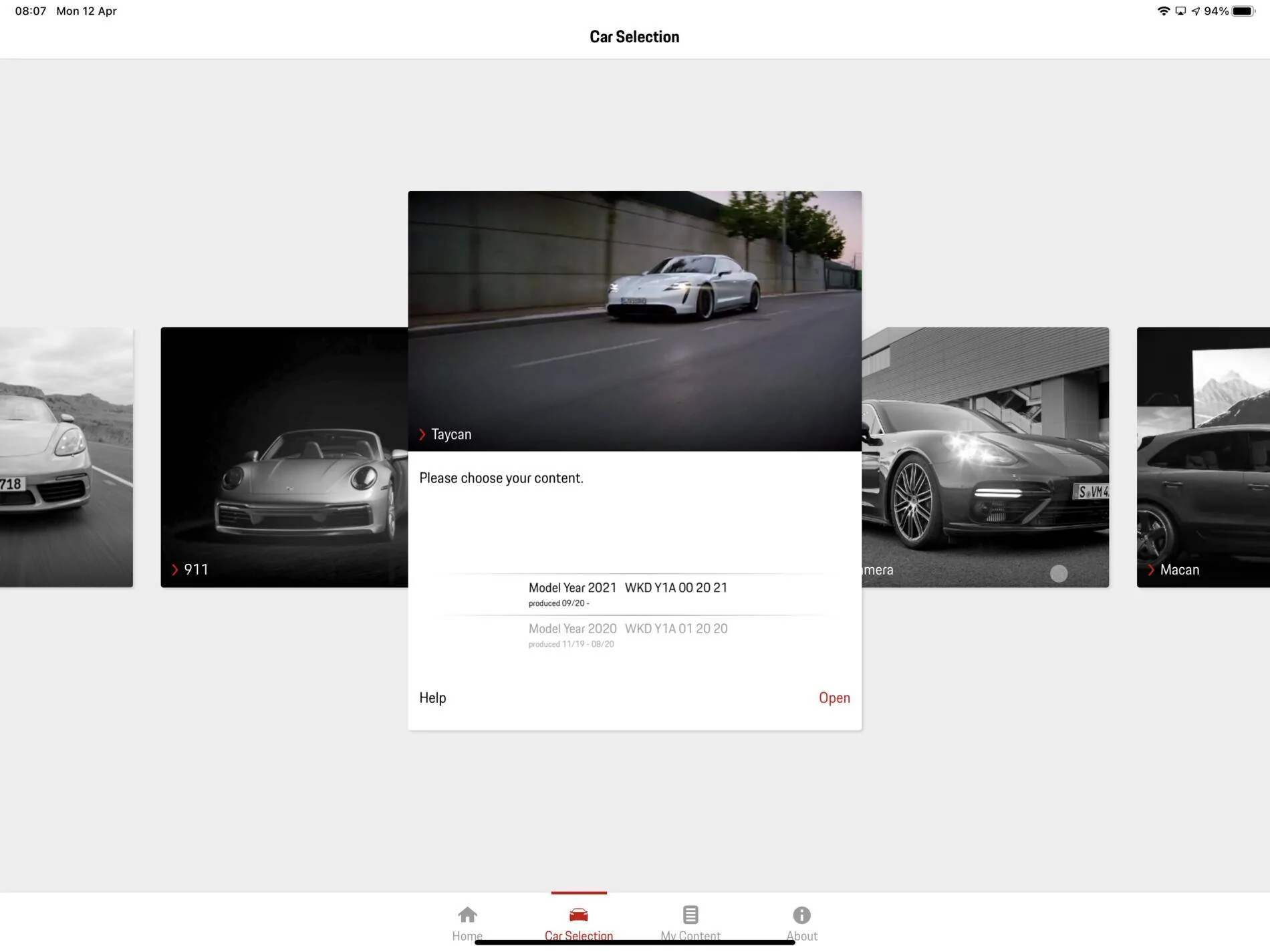The image size is (1270, 952).
Task: Tap the screen mirroring status icon
Action: coord(1180,11)
